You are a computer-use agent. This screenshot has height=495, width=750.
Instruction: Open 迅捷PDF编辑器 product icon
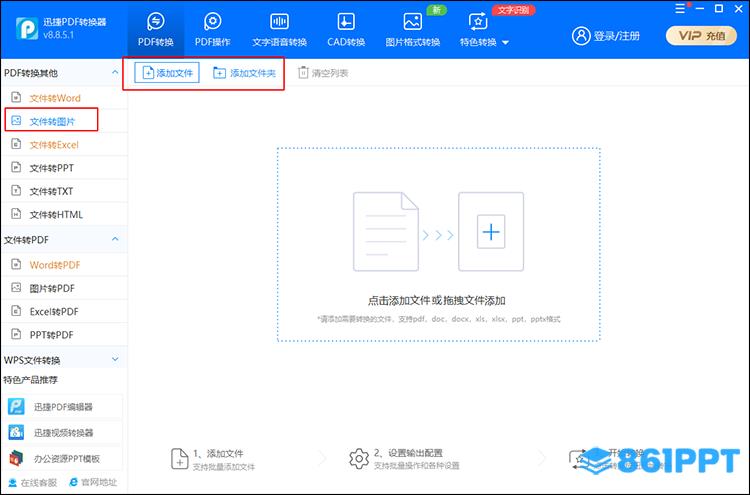pyautogui.click(x=17, y=406)
